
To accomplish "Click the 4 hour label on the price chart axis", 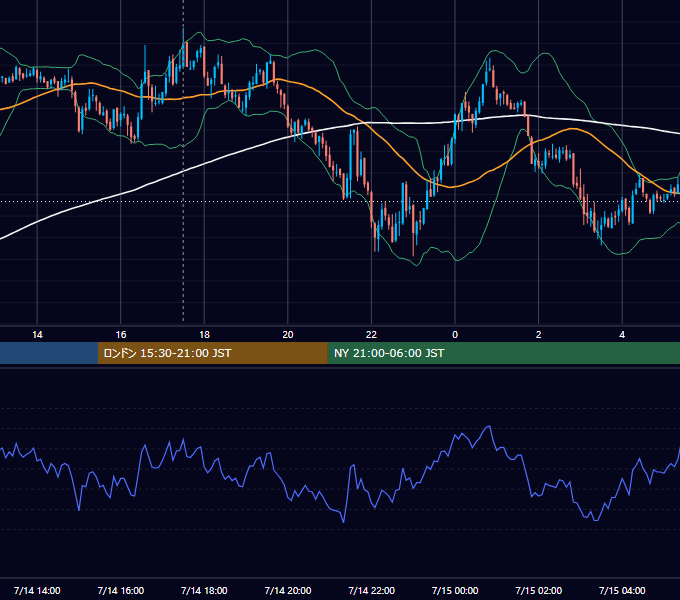I will coord(622,335).
